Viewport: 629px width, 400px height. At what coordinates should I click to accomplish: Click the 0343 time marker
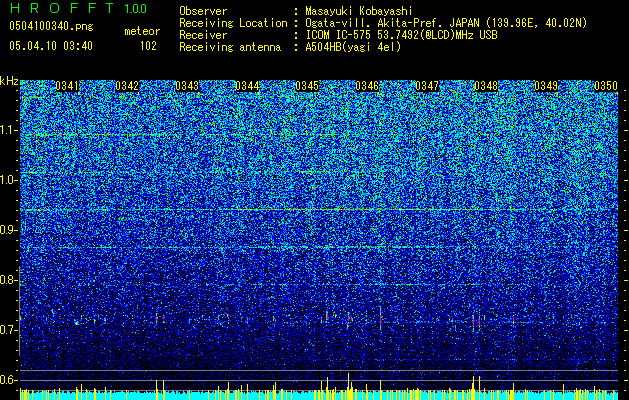click(187, 86)
